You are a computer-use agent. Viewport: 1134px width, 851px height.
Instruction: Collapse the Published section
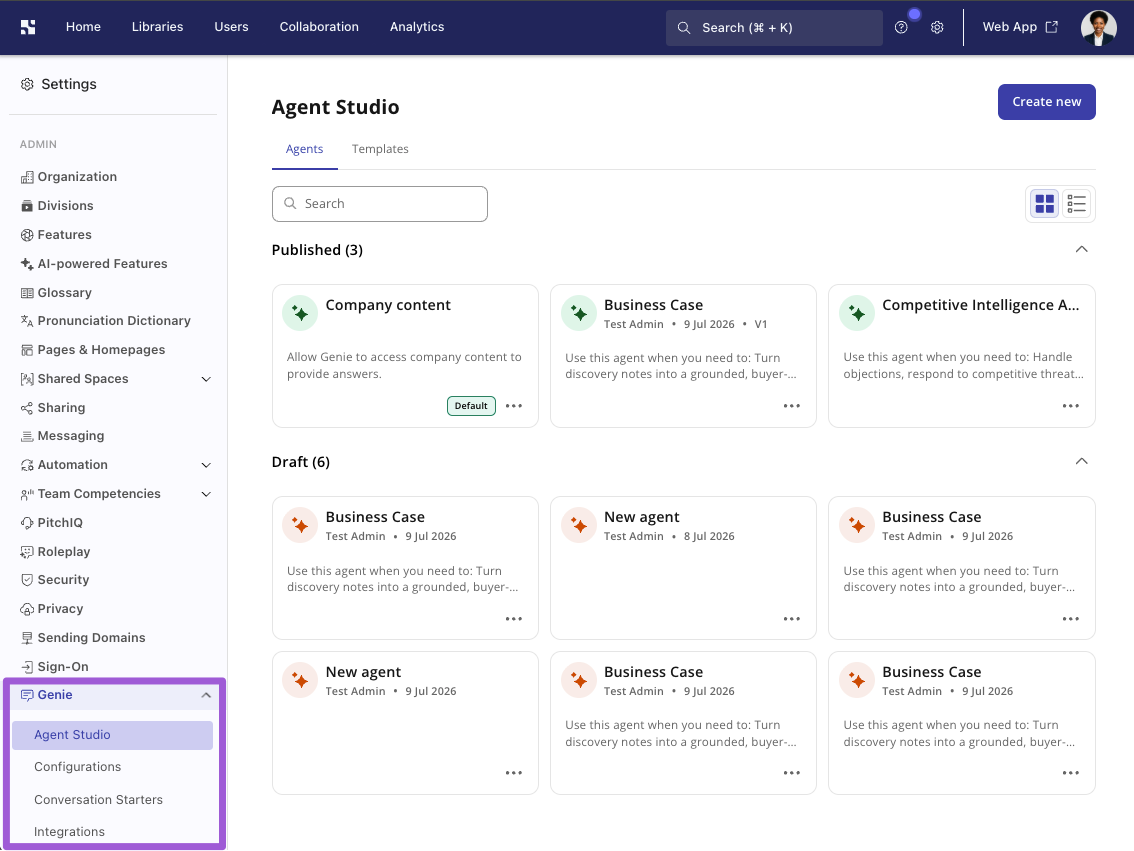[1081, 249]
